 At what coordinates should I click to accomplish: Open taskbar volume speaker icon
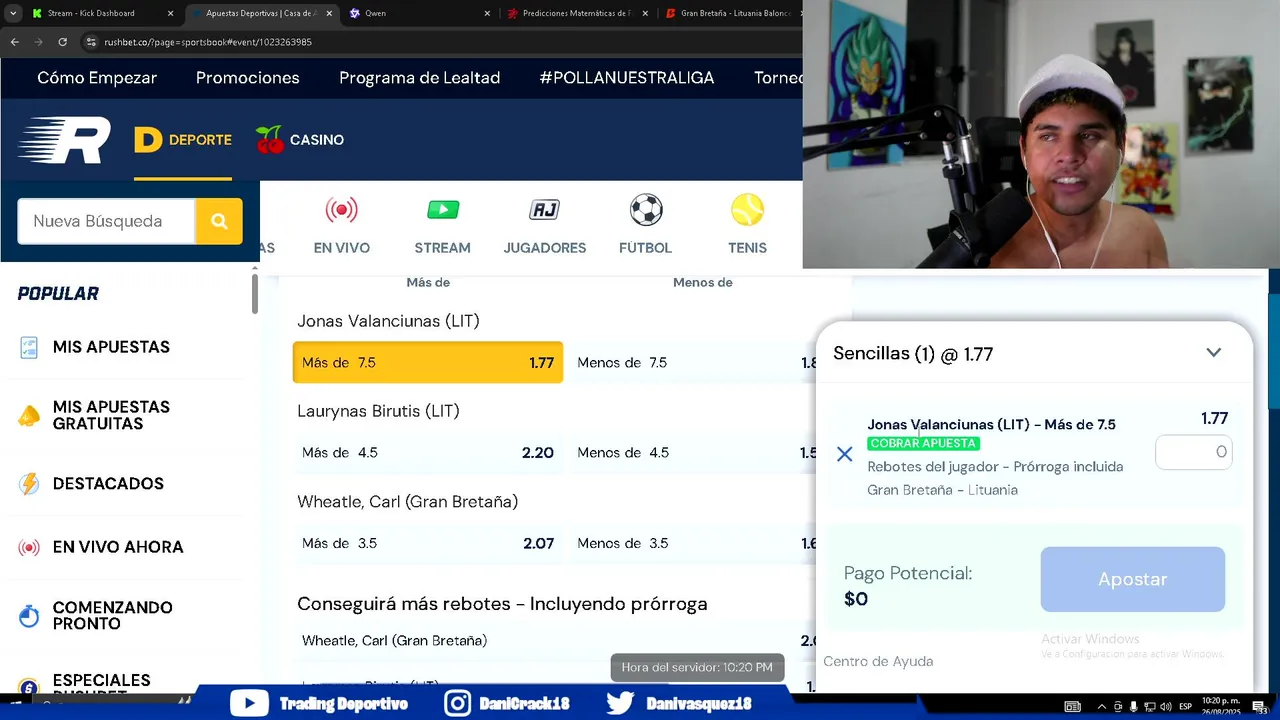tap(1166, 707)
